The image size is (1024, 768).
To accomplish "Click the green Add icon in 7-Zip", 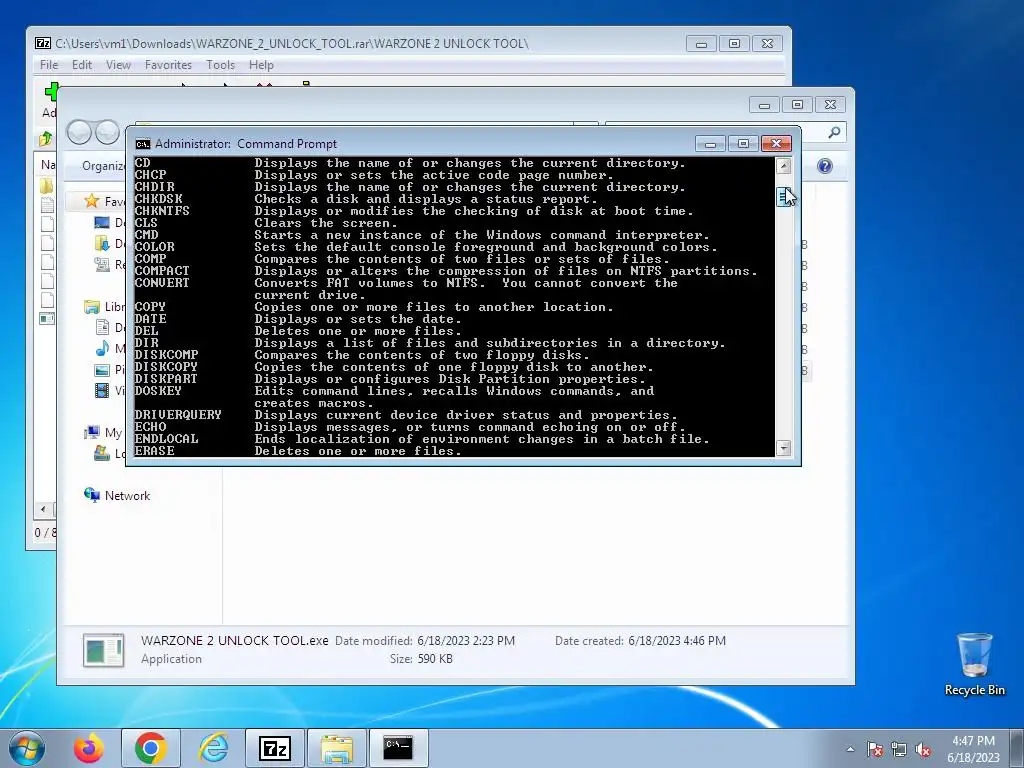I will click(x=51, y=91).
